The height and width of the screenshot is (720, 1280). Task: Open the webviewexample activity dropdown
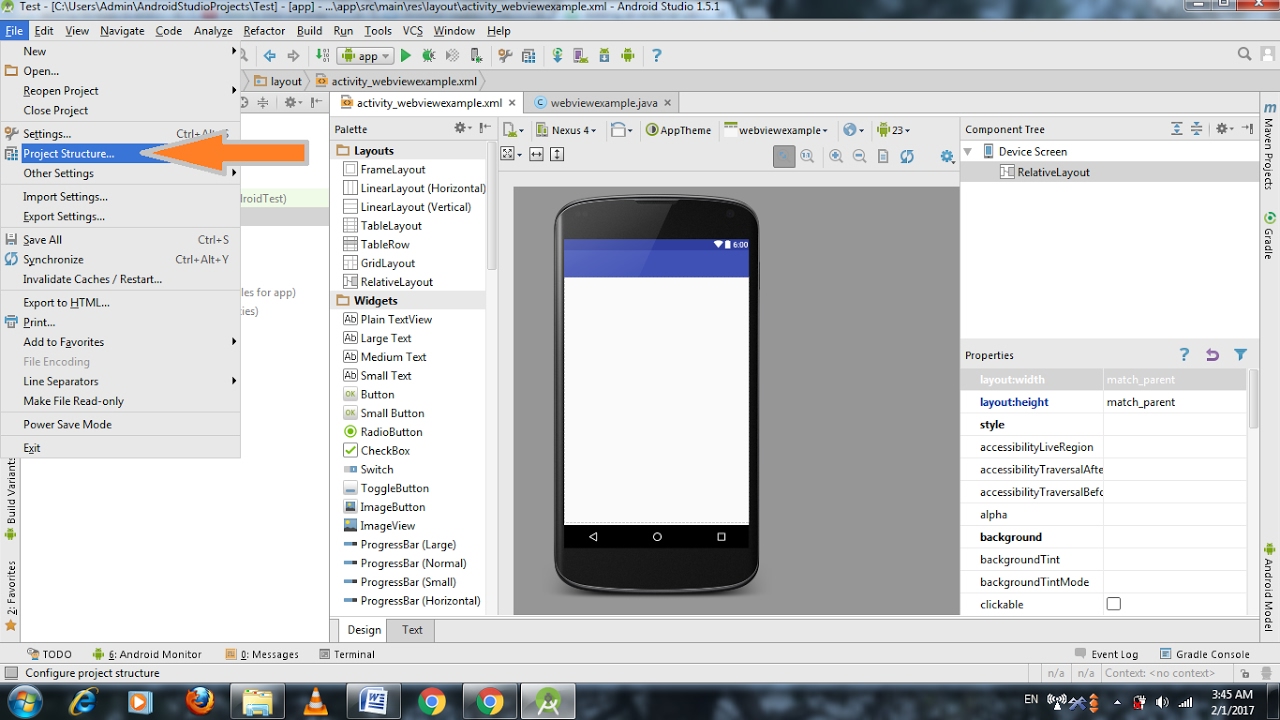(777, 130)
